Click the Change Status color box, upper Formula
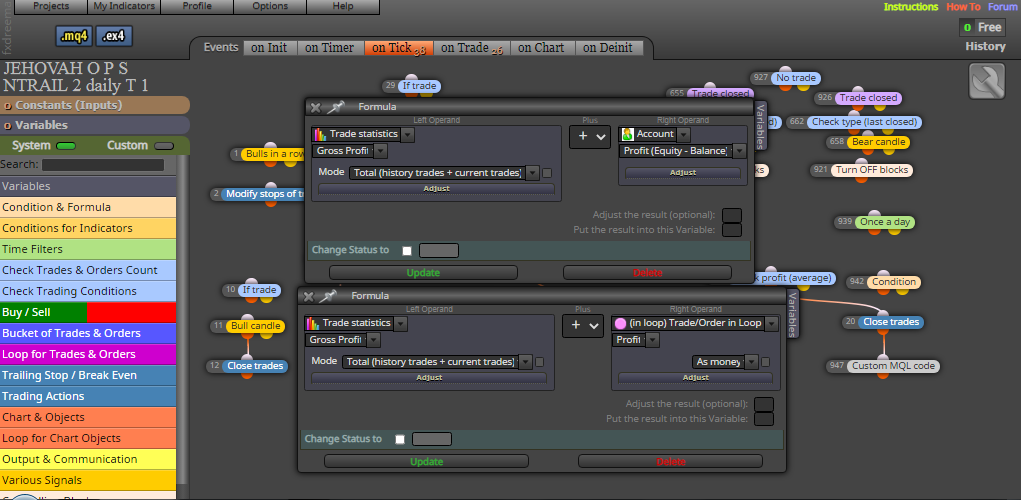This screenshot has width=1021, height=500. pos(439,251)
